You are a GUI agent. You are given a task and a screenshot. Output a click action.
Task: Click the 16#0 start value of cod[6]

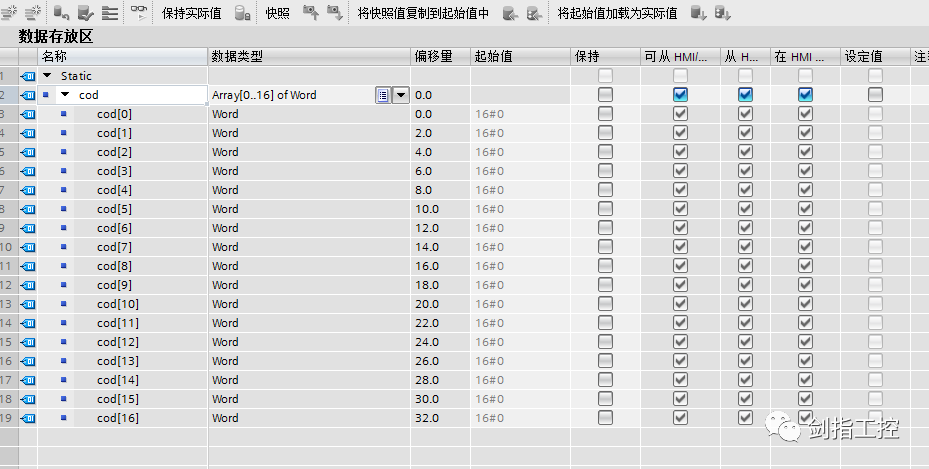(521, 228)
